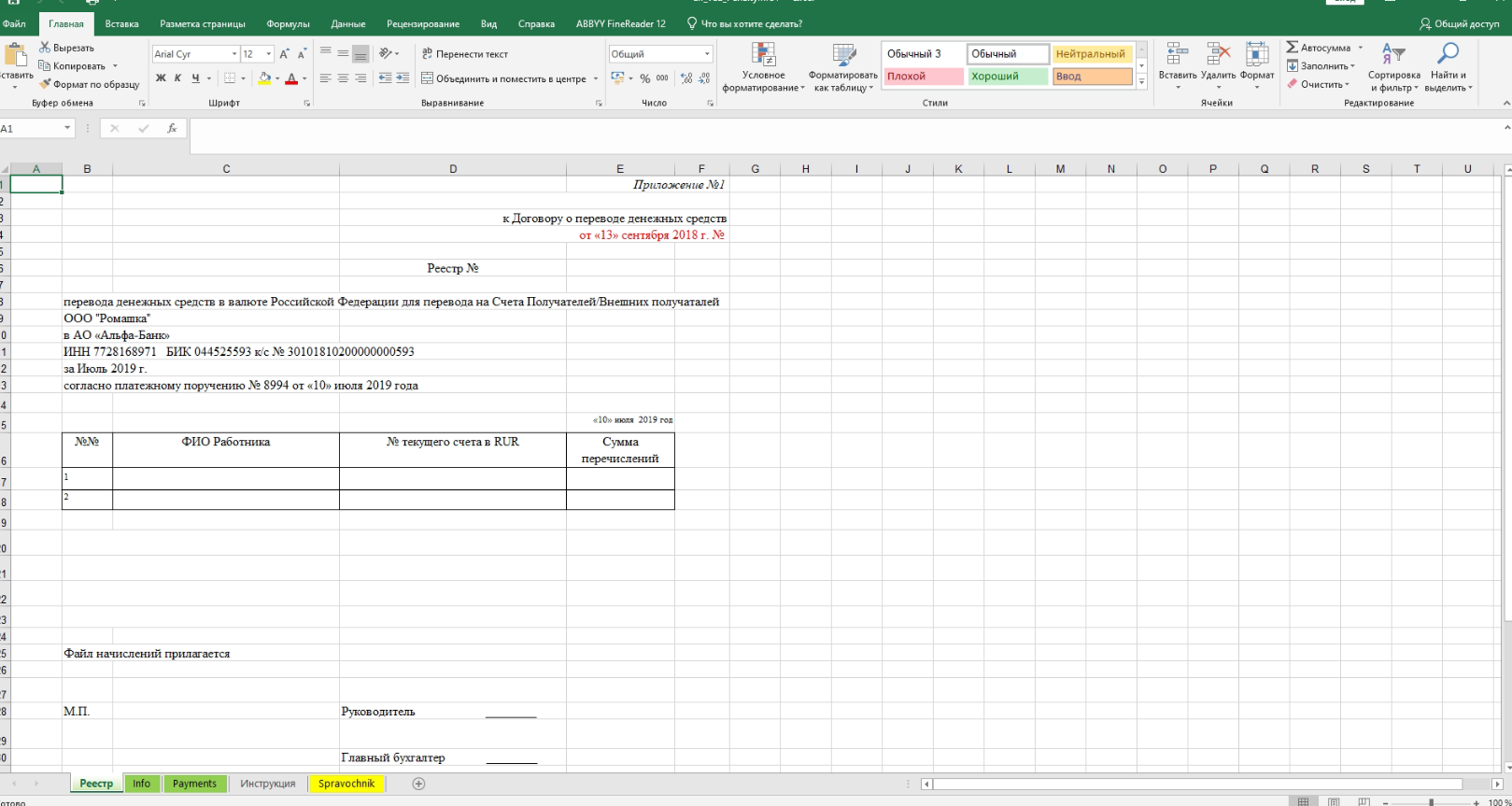1512x806 pixels.
Task: Click the Tell me (Что вы хотите сделать?) search box
Action: (x=744, y=24)
